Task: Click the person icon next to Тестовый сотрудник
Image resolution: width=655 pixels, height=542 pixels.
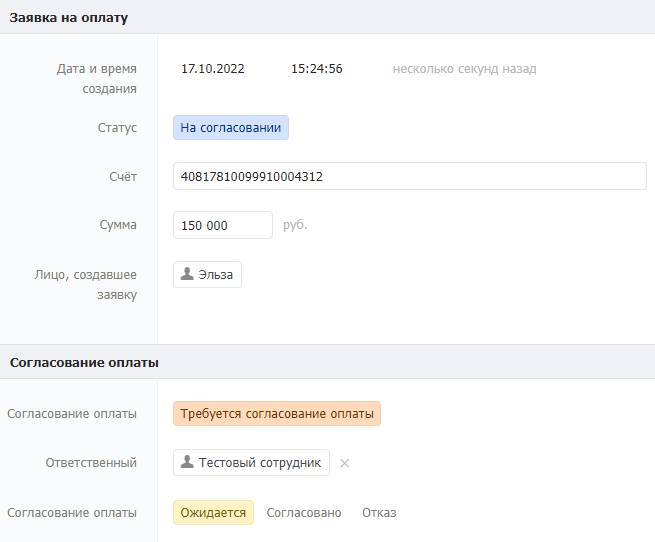Action: (x=187, y=462)
